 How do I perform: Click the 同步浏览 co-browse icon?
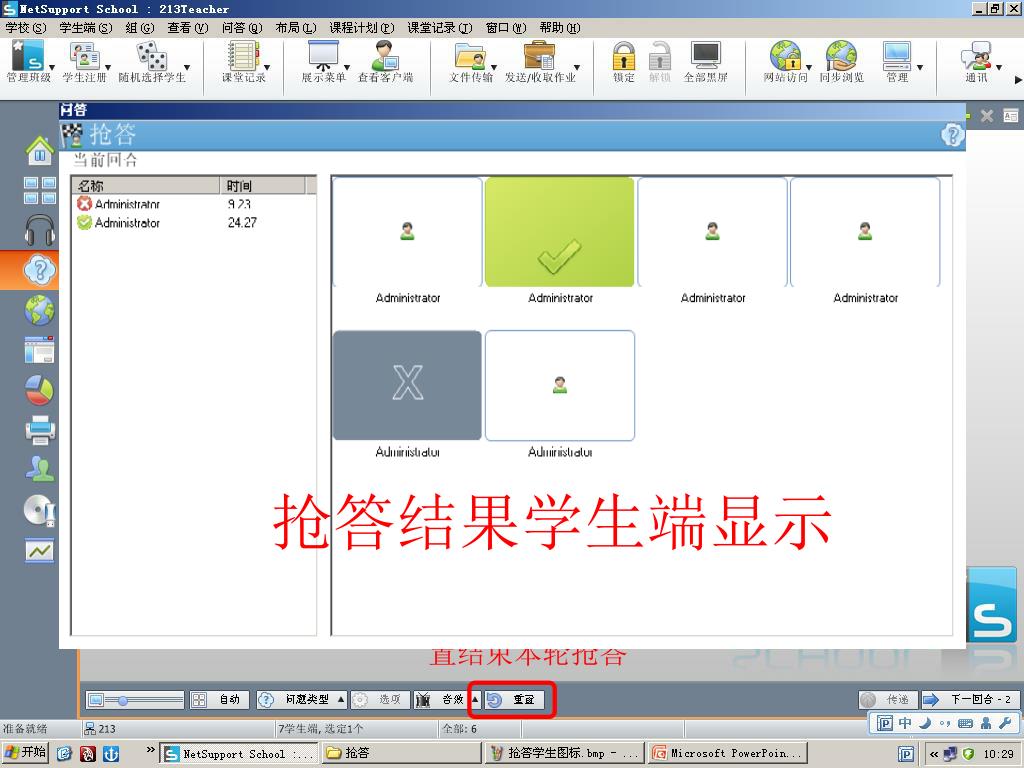tap(841, 61)
